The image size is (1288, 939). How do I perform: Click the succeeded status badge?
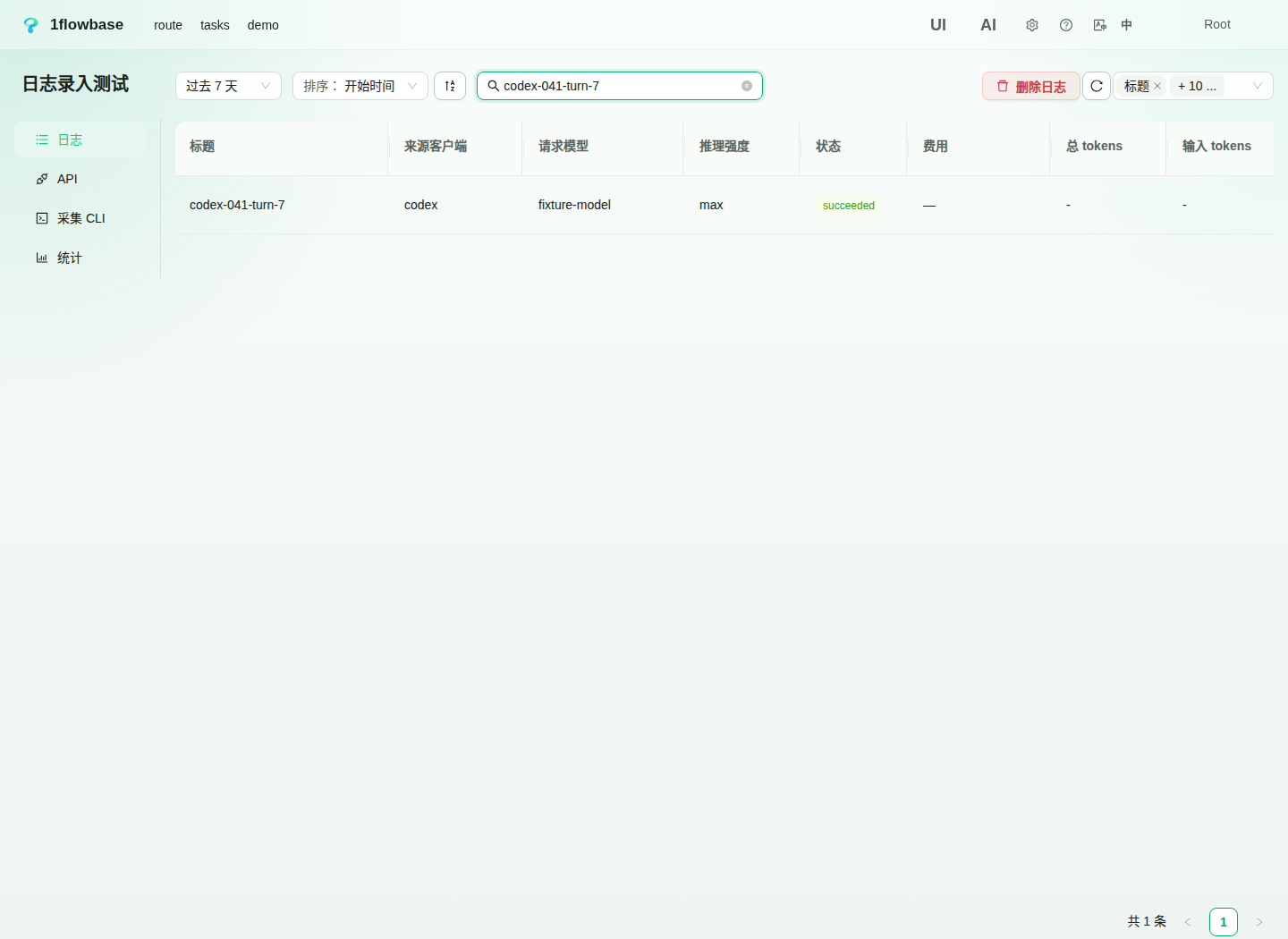849,206
